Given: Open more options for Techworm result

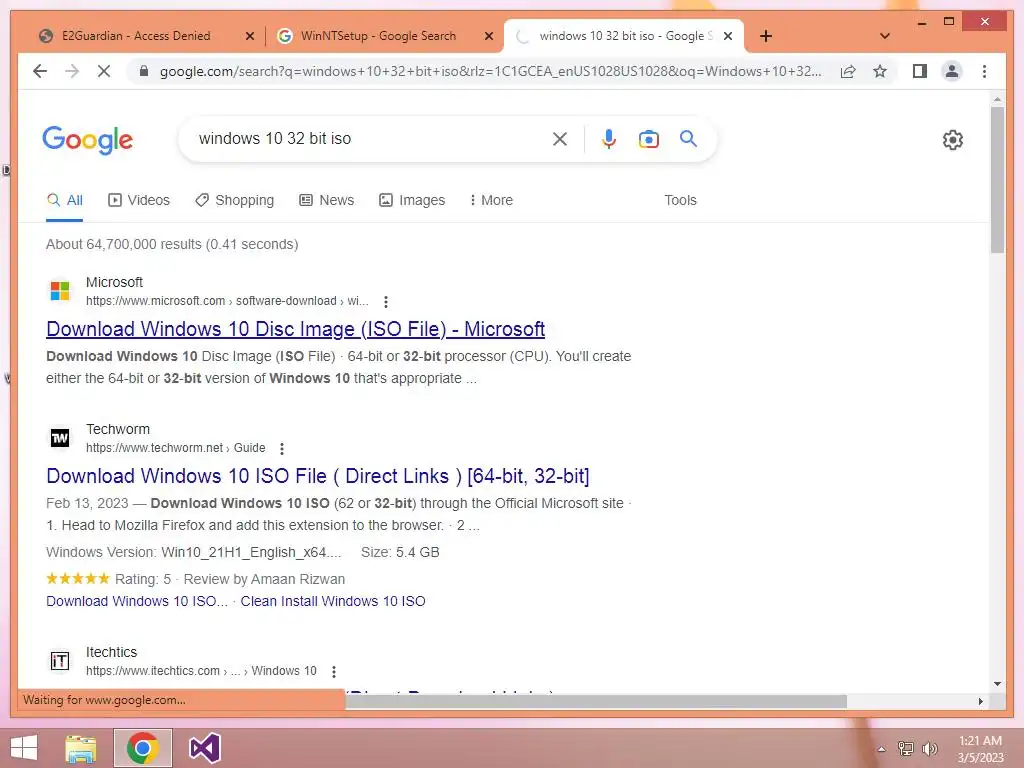Looking at the screenshot, I should pyautogui.click(x=282, y=449).
